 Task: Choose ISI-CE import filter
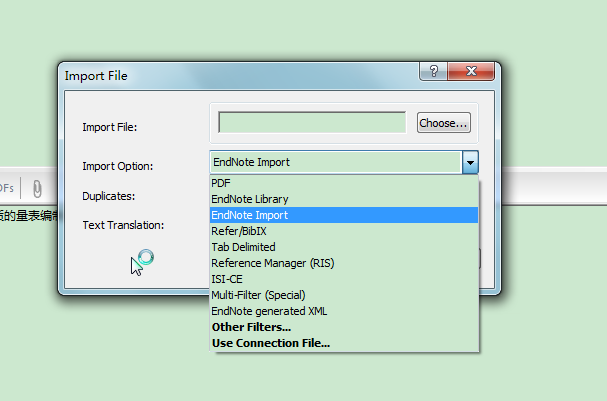point(344,279)
